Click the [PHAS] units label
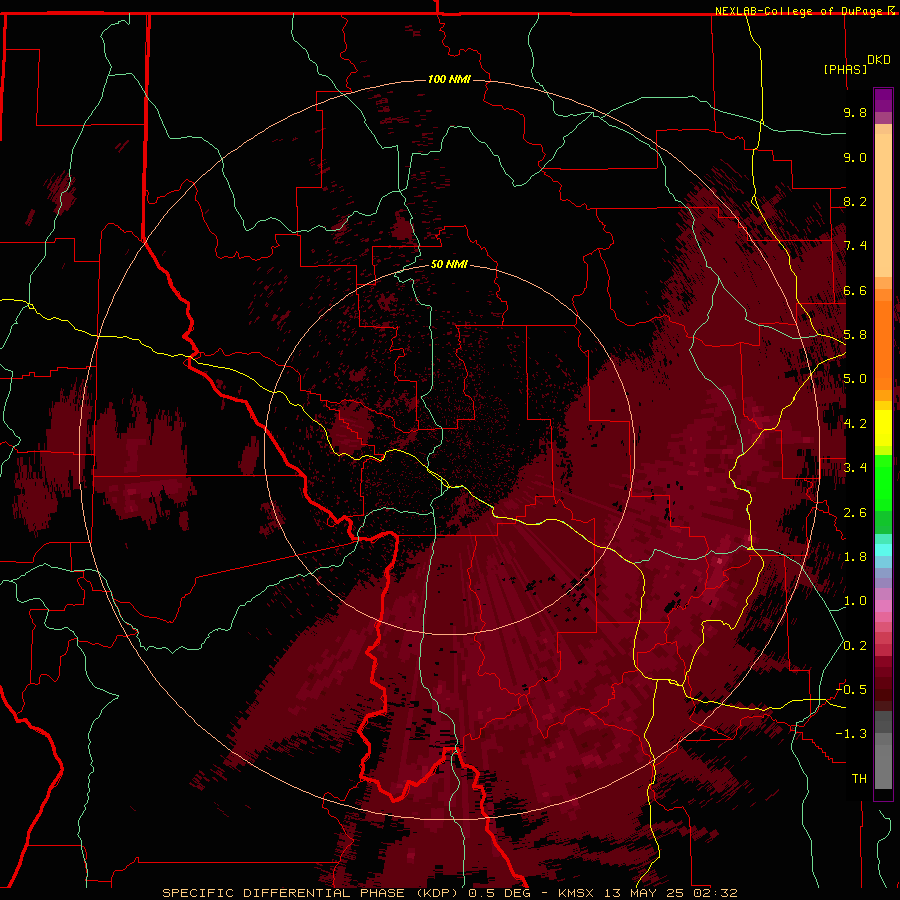This screenshot has width=900, height=900. (x=845, y=69)
